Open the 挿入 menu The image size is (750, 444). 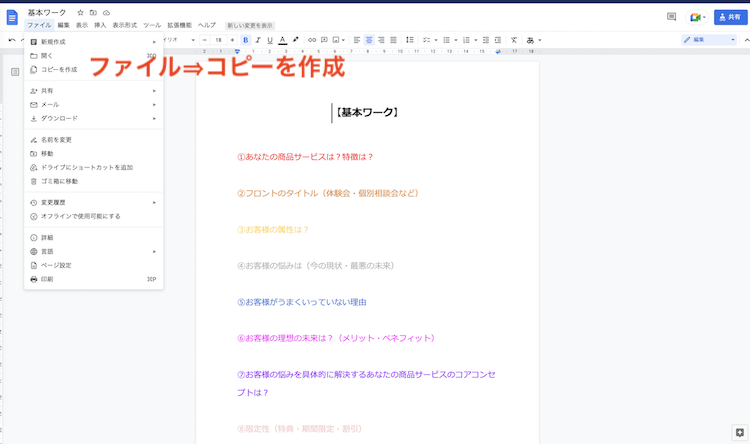(x=100, y=25)
